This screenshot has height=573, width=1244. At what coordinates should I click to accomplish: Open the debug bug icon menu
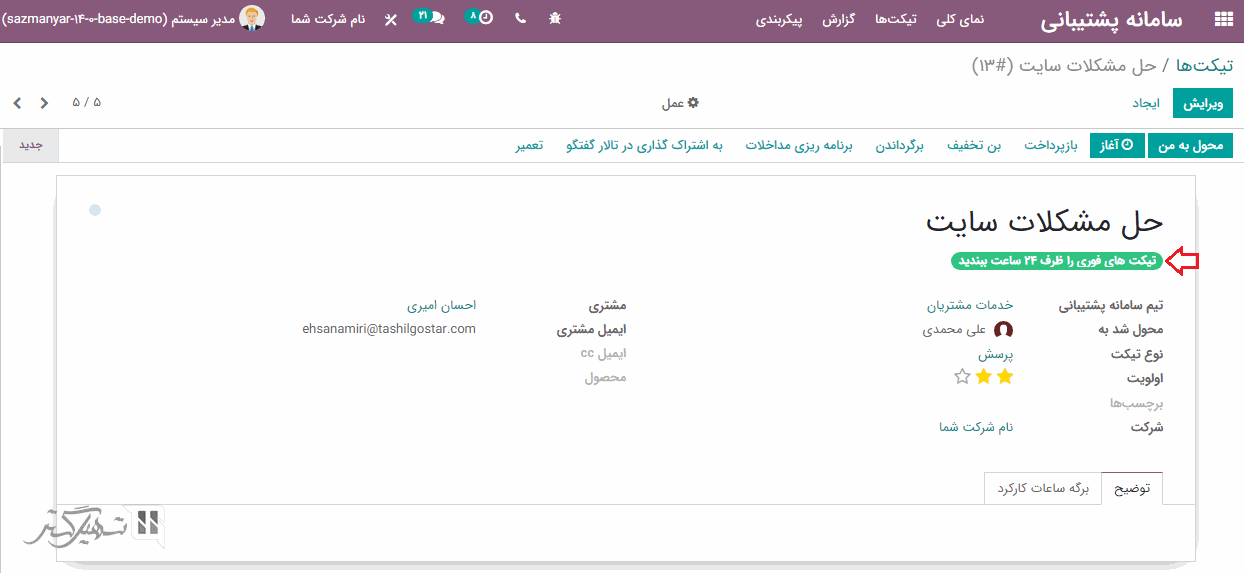[x=555, y=19]
